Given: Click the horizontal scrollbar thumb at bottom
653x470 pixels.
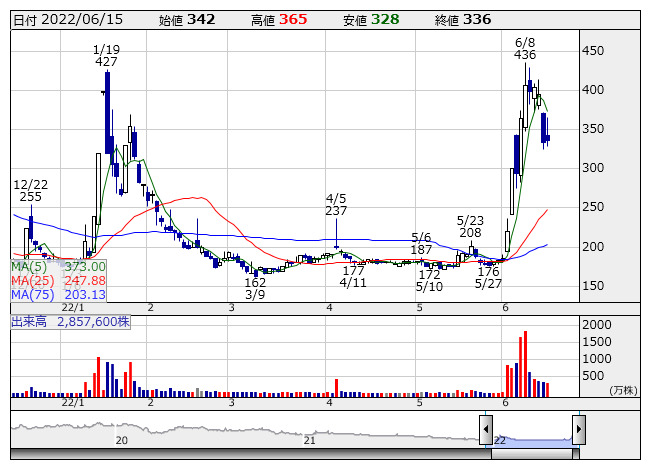Looking at the screenshot, I should tap(532, 455).
